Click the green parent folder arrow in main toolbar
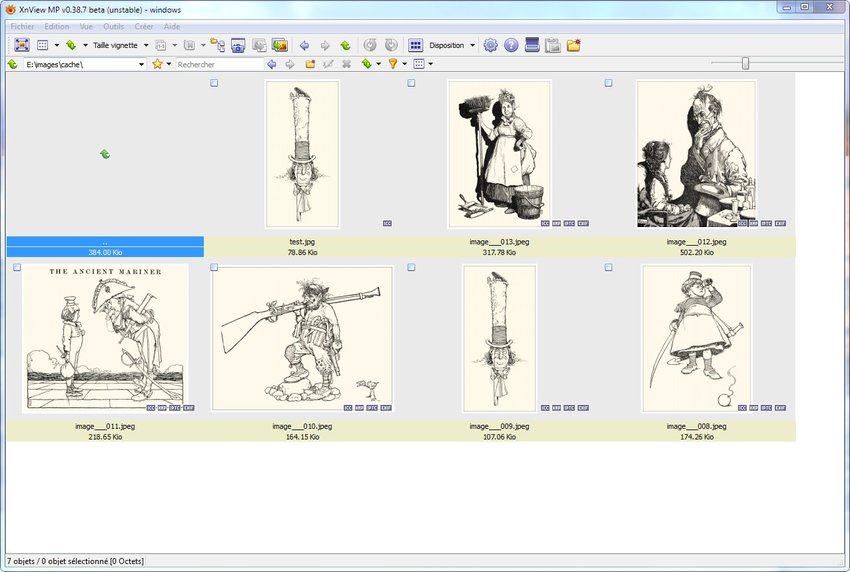Image resolution: width=850 pixels, height=572 pixels. [x=345, y=46]
